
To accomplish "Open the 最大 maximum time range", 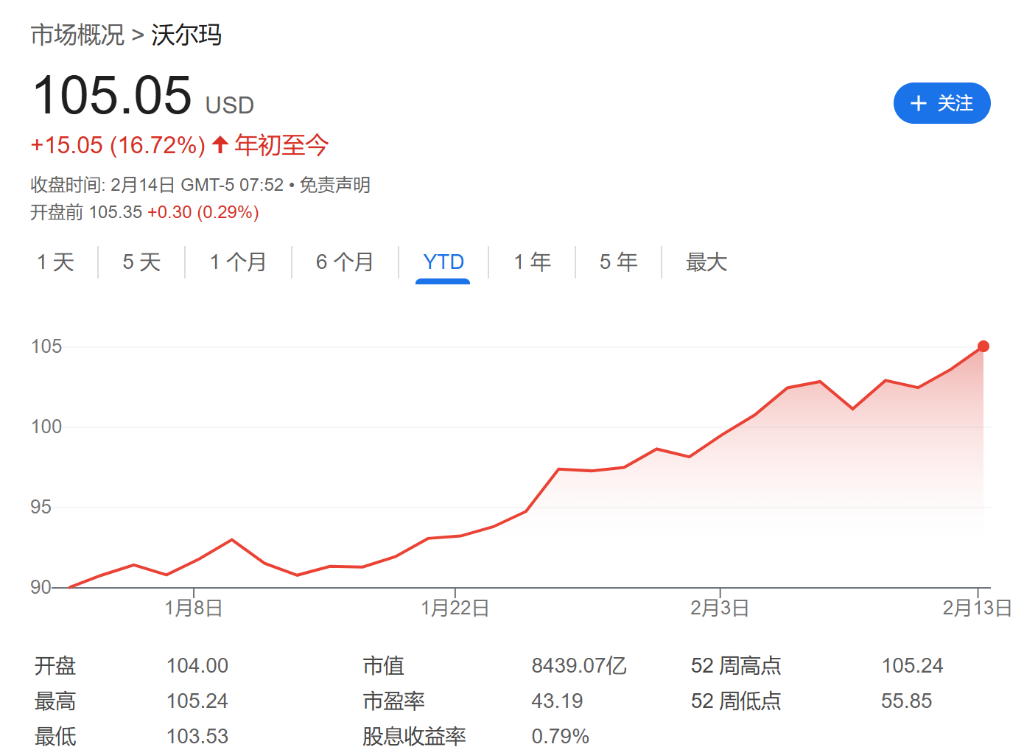I will [706, 262].
